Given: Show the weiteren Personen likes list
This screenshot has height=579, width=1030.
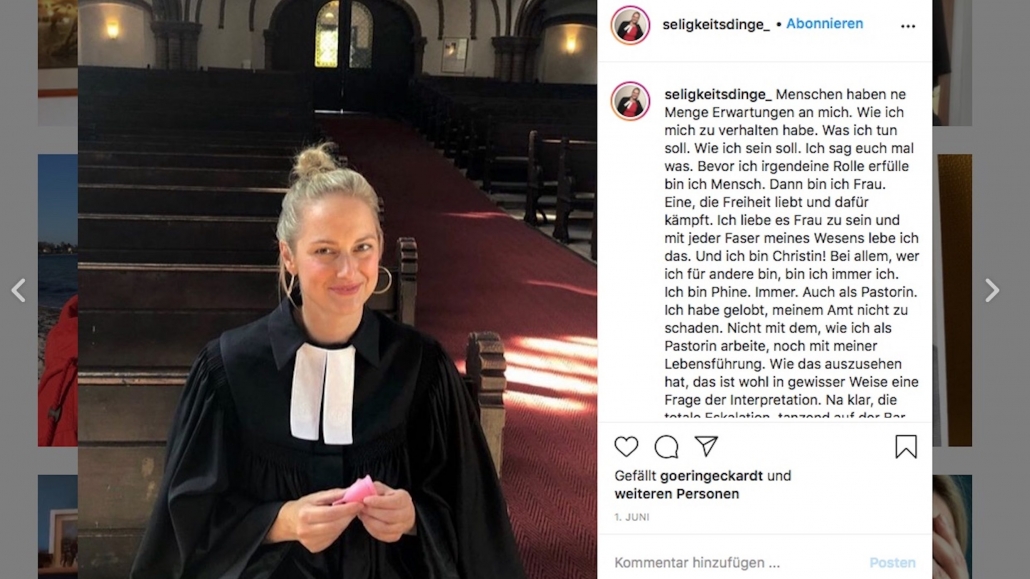Looking at the screenshot, I should pyautogui.click(x=677, y=494).
